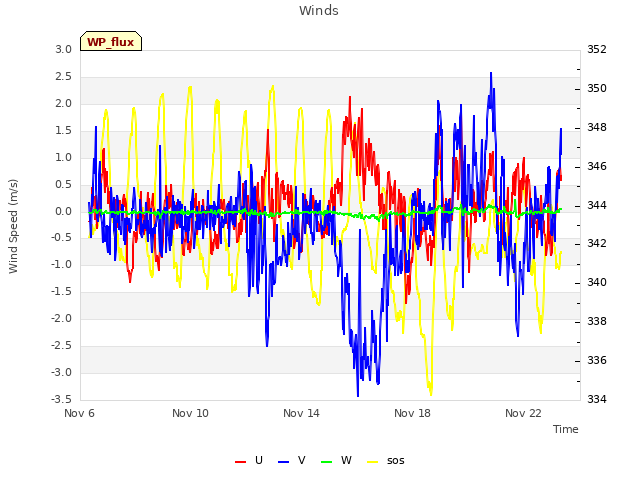Click the 340 right axis value
The height and width of the screenshot is (480, 640).
[x=597, y=282]
